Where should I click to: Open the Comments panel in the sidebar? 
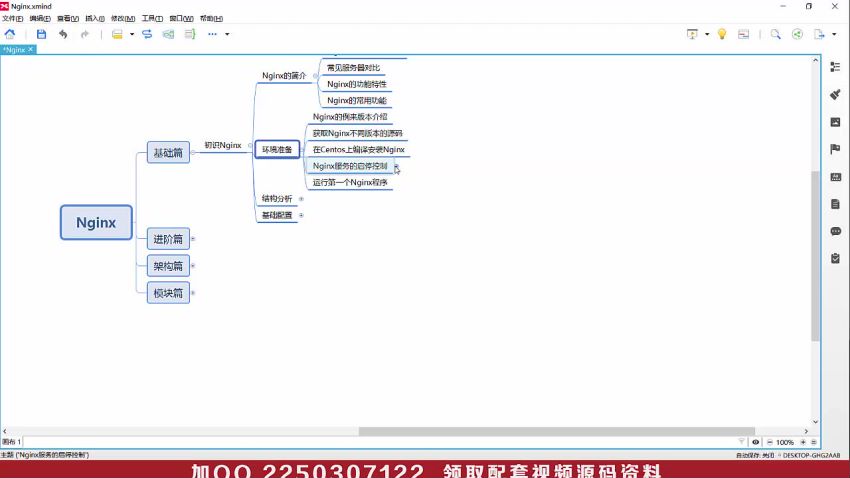pyautogui.click(x=835, y=231)
